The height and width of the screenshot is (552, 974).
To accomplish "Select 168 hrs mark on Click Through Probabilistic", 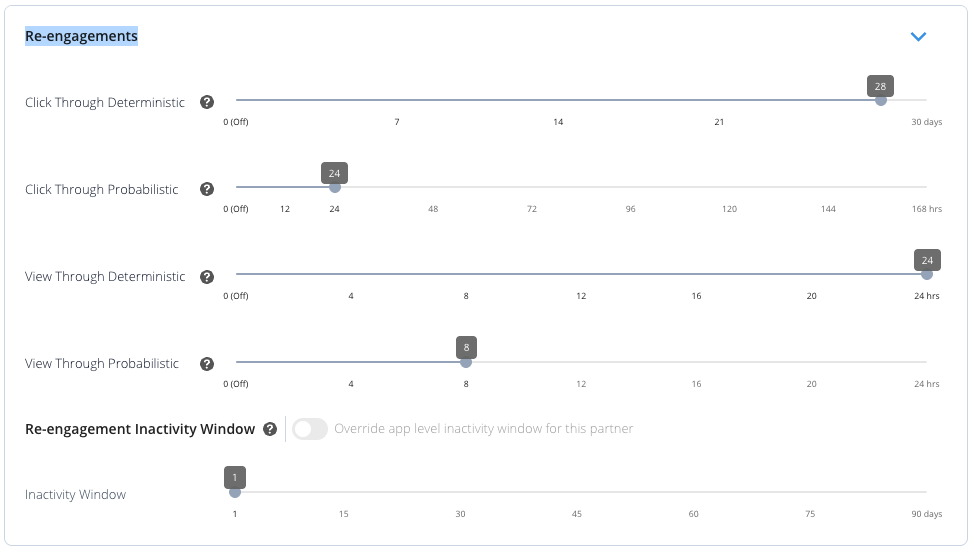I will [x=926, y=187].
